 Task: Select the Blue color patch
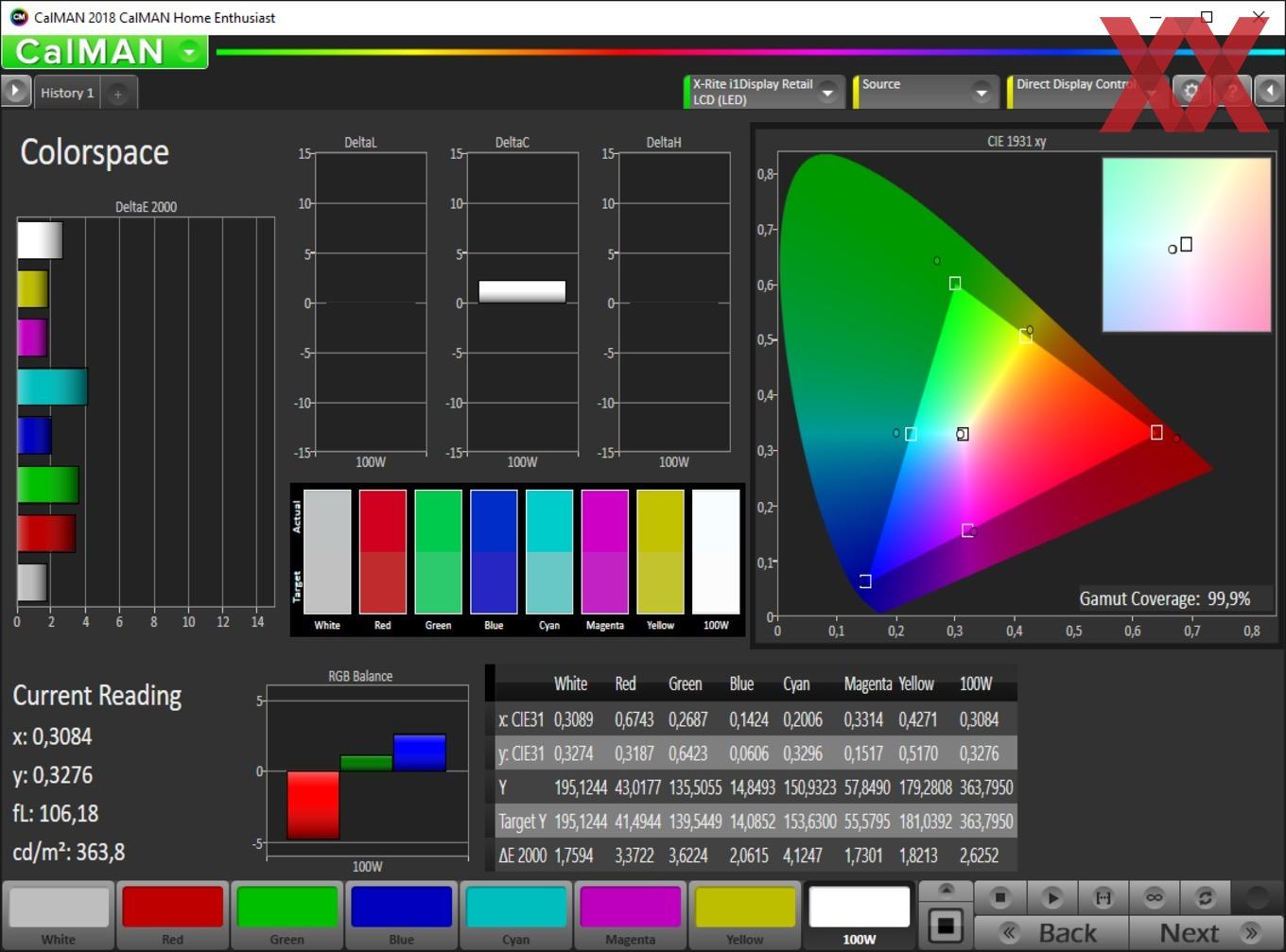point(402,915)
